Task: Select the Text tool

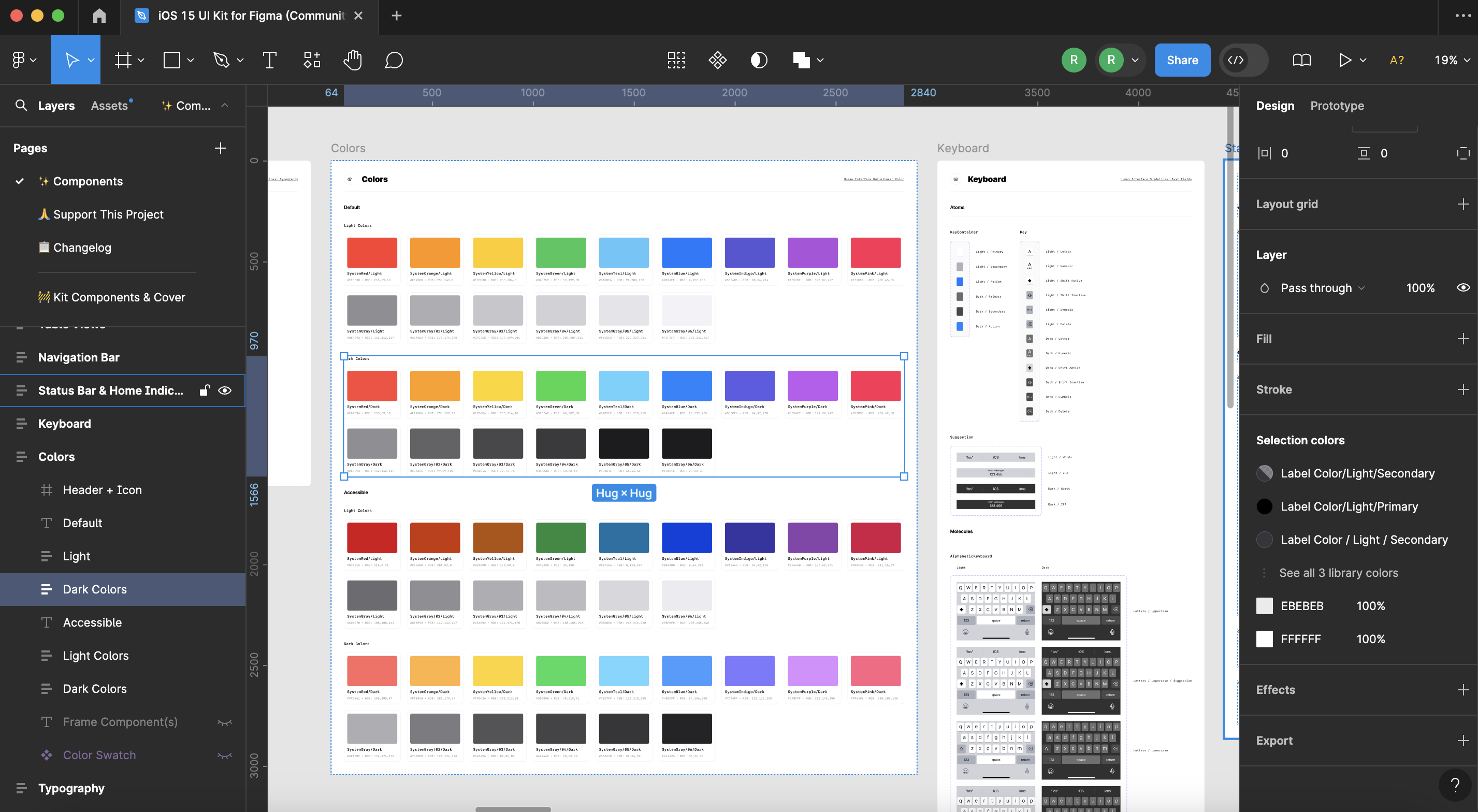Action: point(269,60)
